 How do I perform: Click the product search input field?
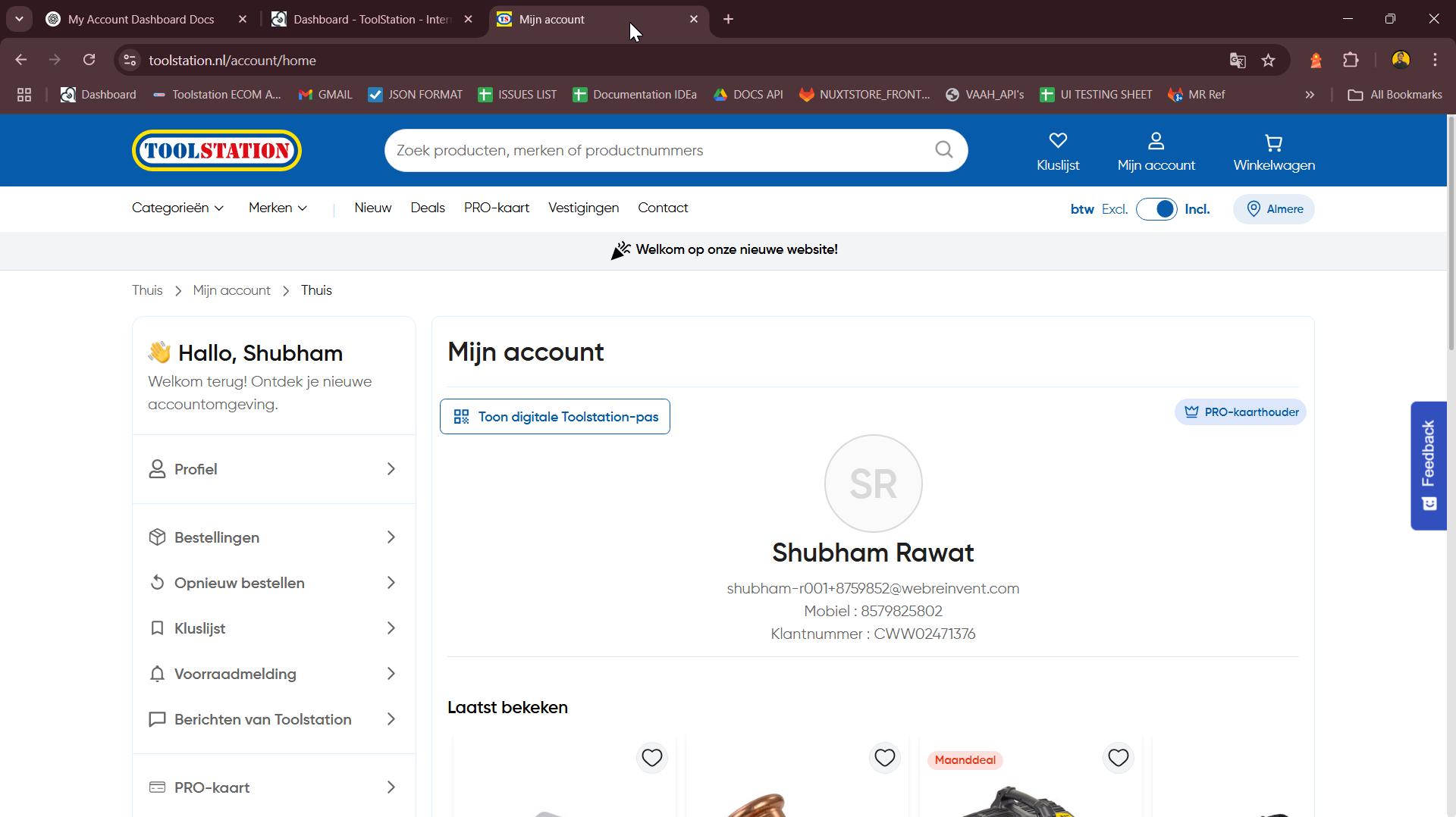(660, 150)
